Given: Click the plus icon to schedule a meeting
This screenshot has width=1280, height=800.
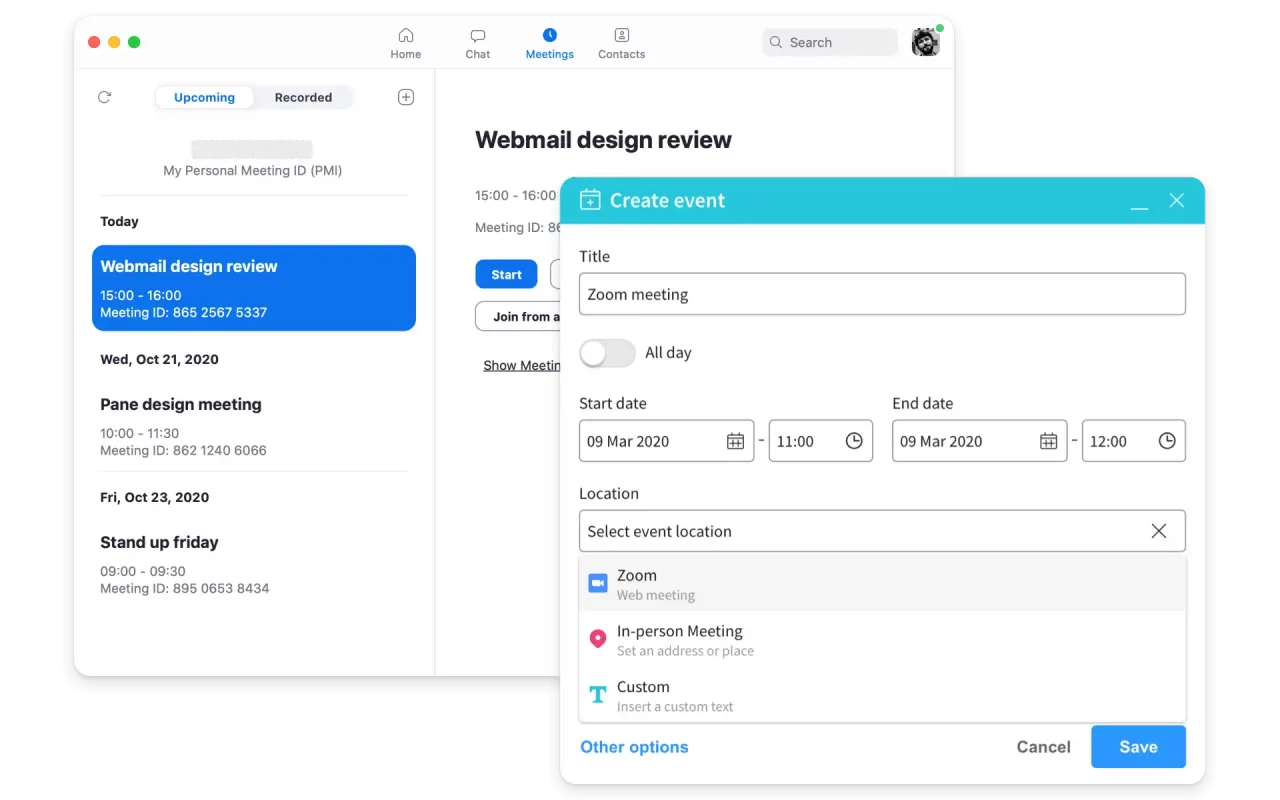Looking at the screenshot, I should [406, 97].
